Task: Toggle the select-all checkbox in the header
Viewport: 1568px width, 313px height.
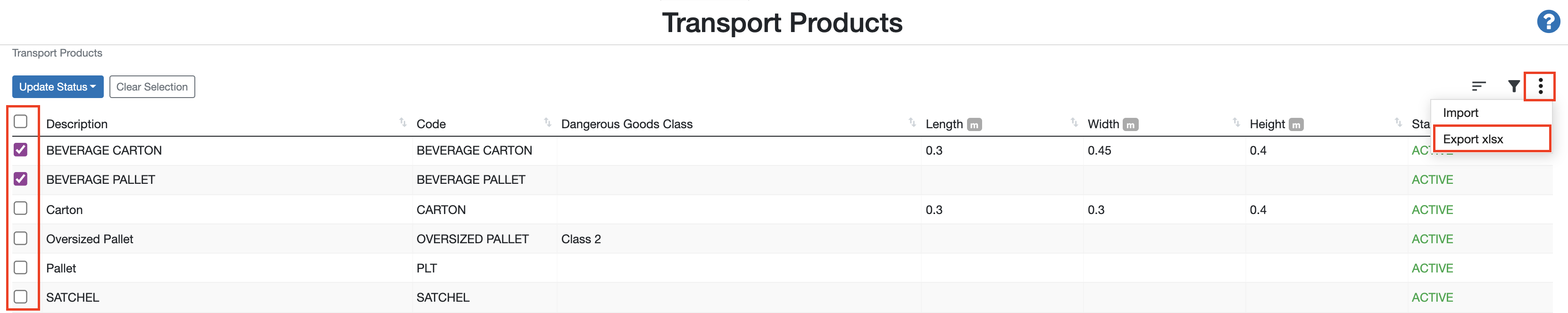Action: 21,122
